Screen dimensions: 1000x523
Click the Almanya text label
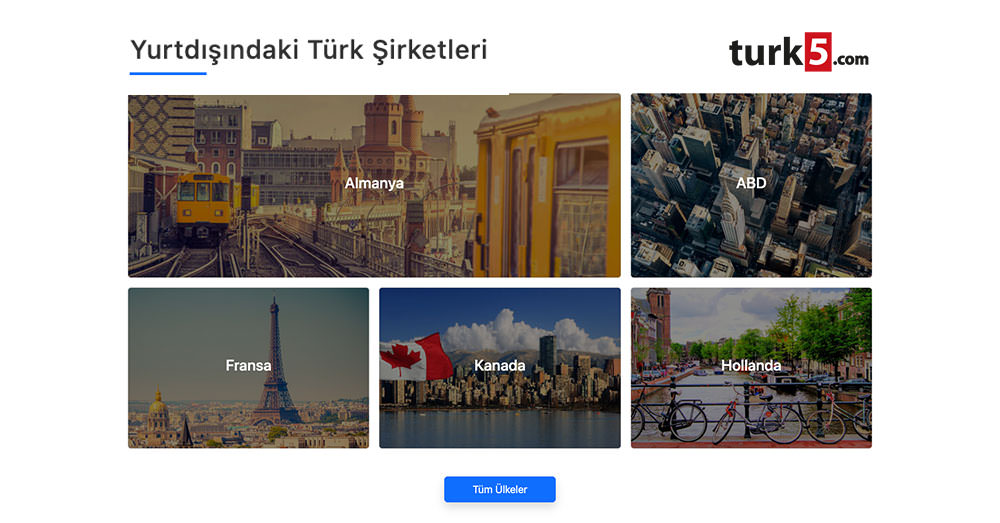[x=374, y=183]
